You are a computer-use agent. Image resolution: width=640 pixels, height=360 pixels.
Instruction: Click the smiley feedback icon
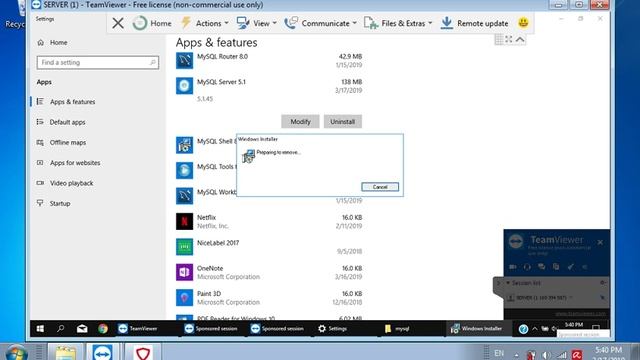pos(523,22)
